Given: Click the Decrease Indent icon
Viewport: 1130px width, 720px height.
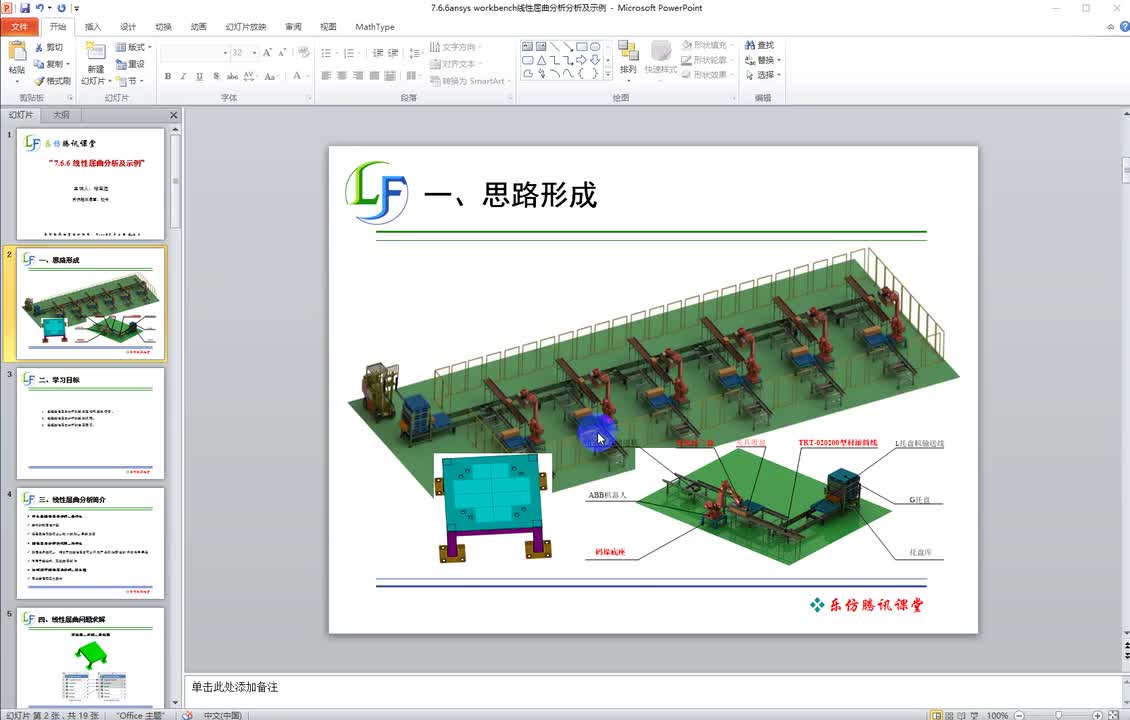Looking at the screenshot, I should 378,53.
